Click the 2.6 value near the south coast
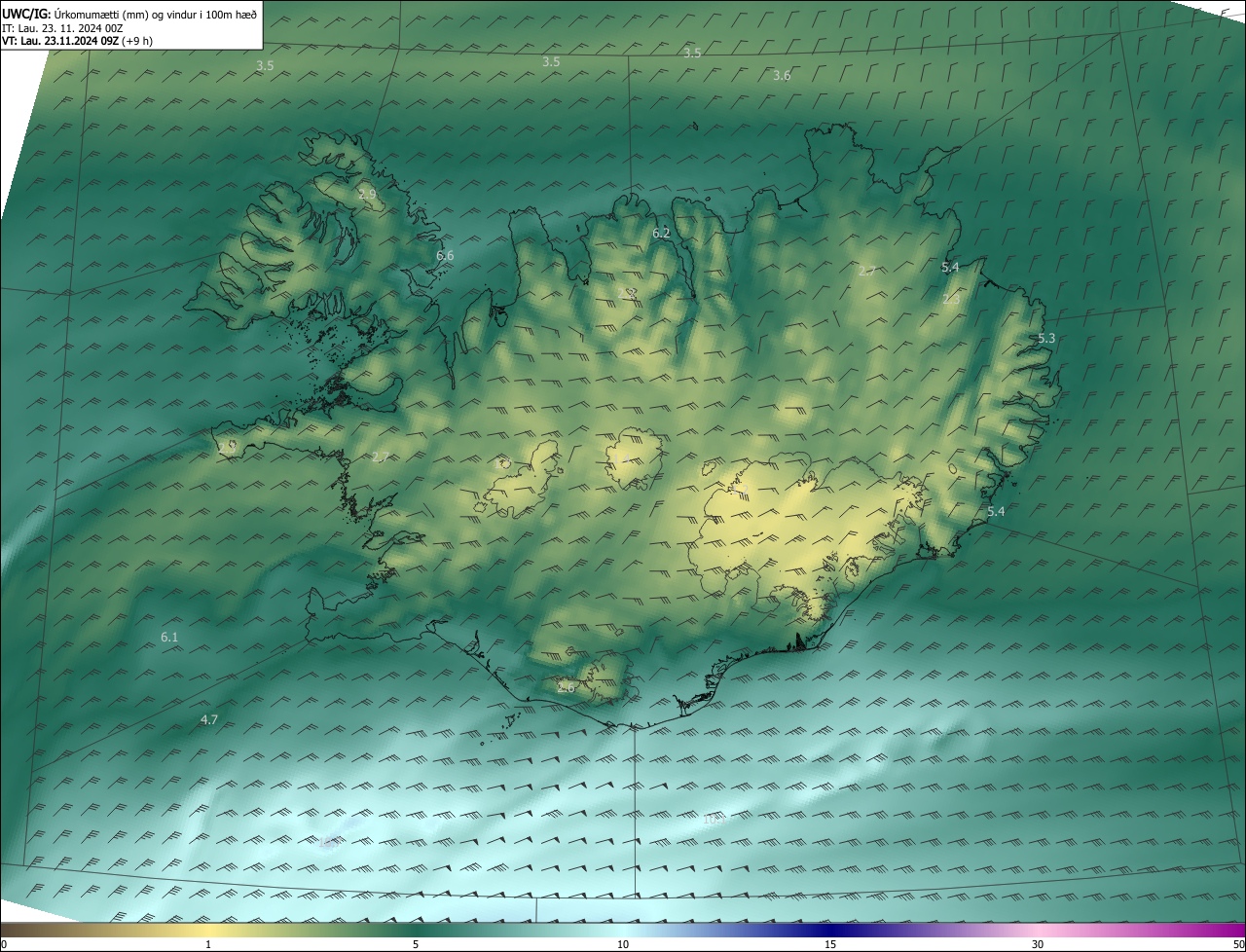The image size is (1246, 952). click(567, 687)
